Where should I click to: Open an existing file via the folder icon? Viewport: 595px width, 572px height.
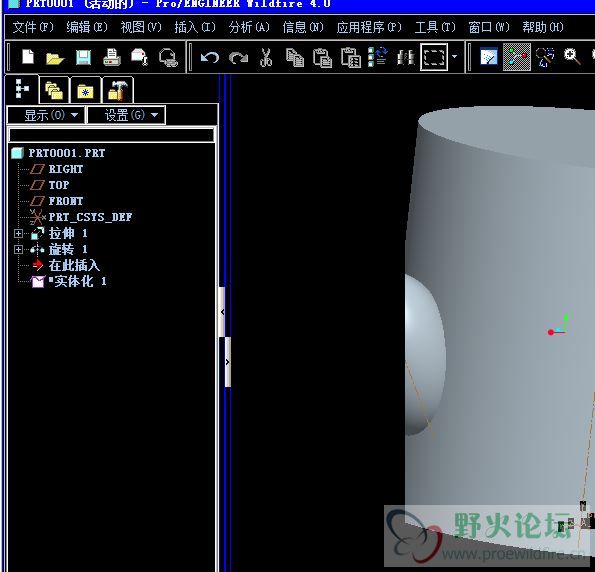55,58
